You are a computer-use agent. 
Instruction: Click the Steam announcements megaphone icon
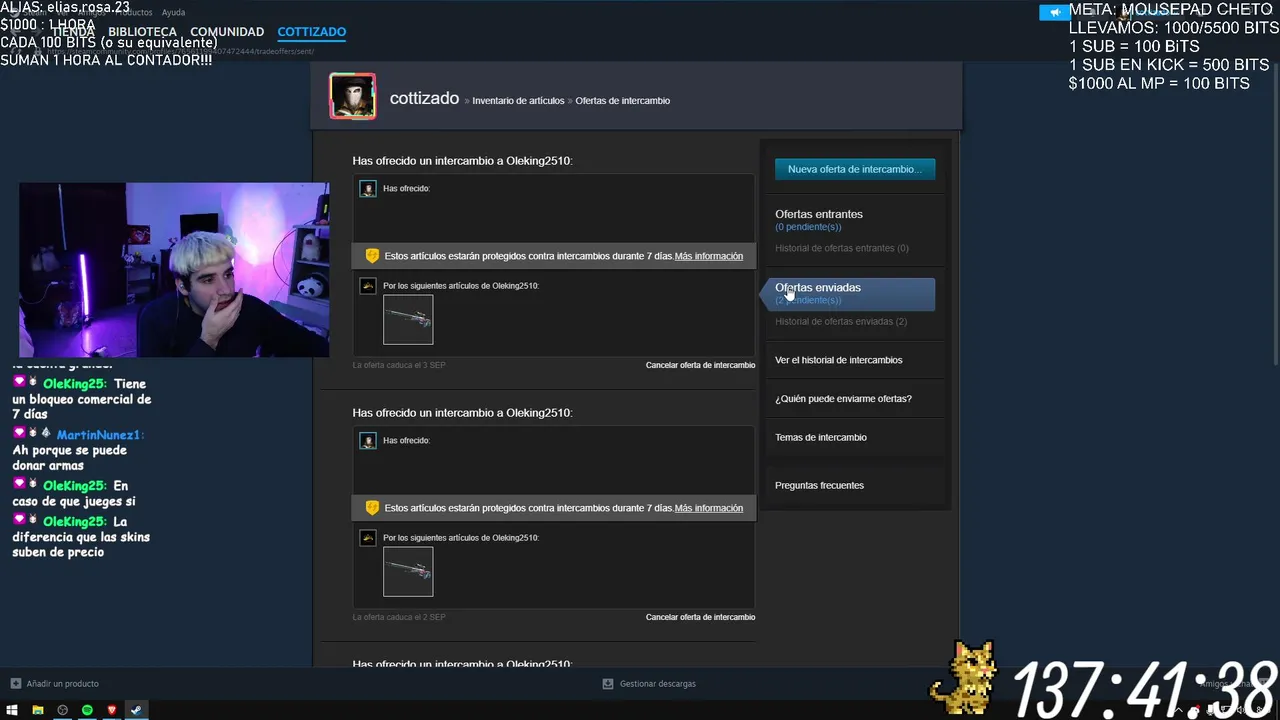1054,13
